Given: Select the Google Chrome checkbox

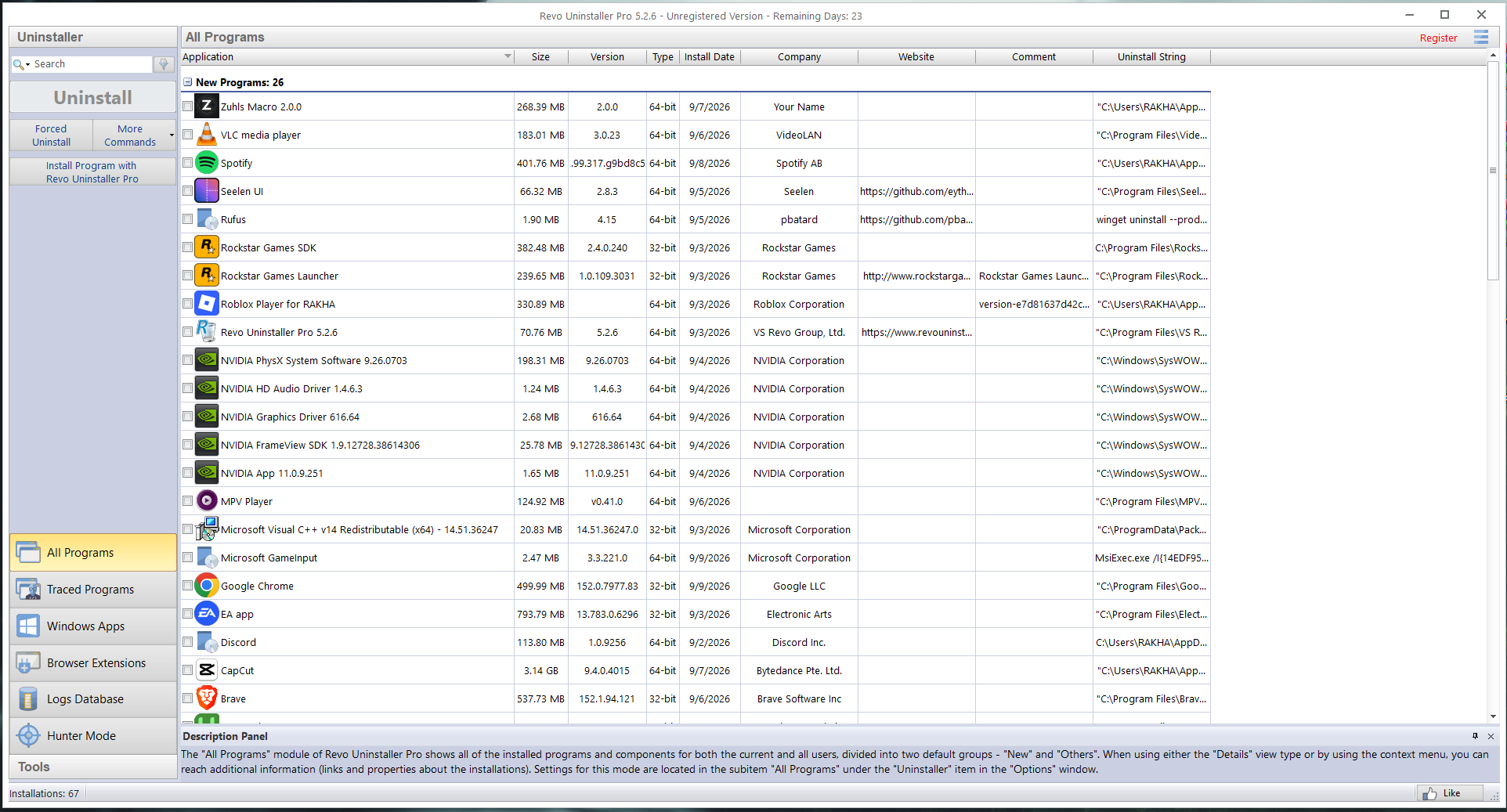Looking at the screenshot, I should click(188, 586).
